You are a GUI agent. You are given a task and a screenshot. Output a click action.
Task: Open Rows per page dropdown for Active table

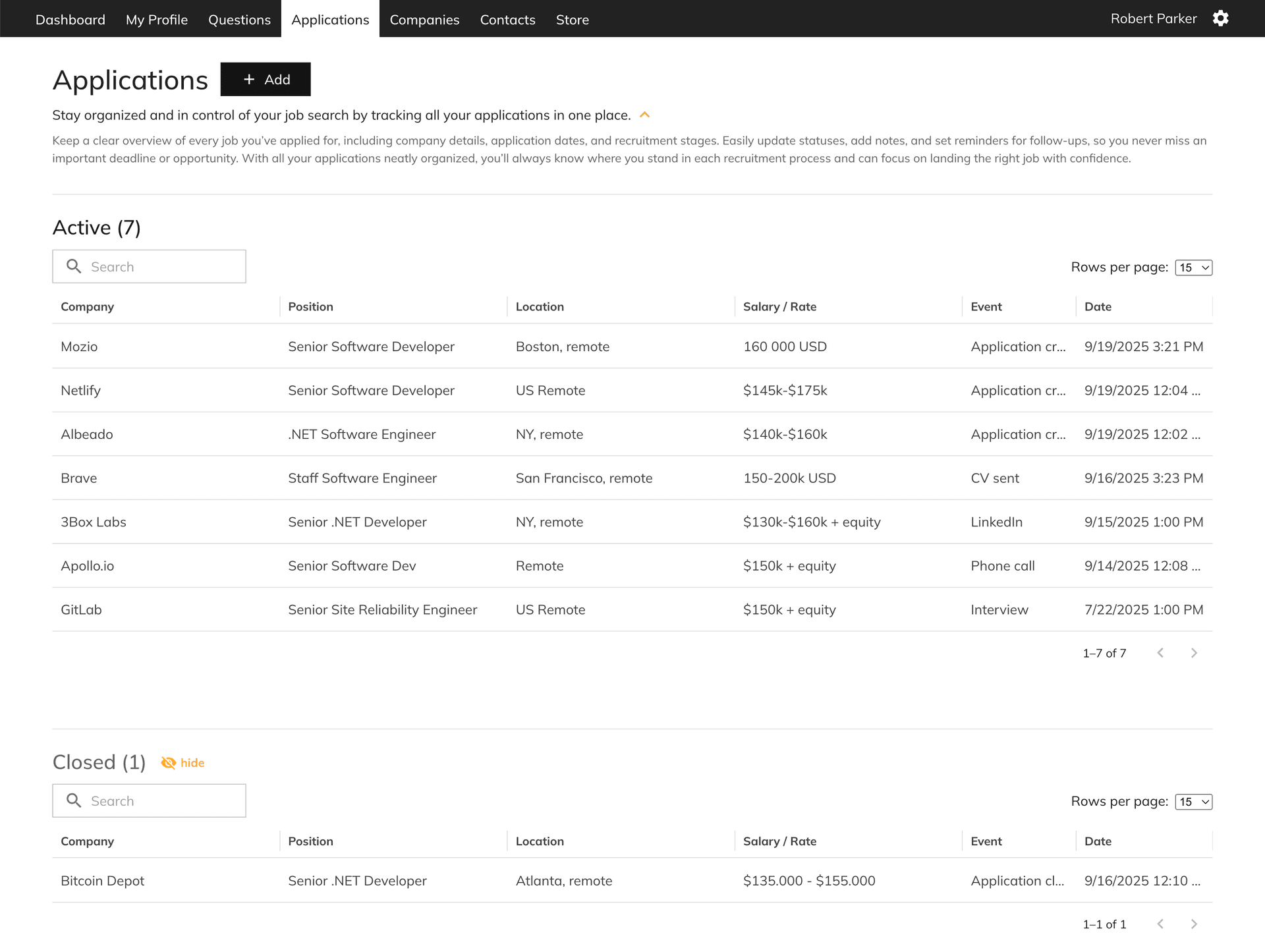point(1193,267)
